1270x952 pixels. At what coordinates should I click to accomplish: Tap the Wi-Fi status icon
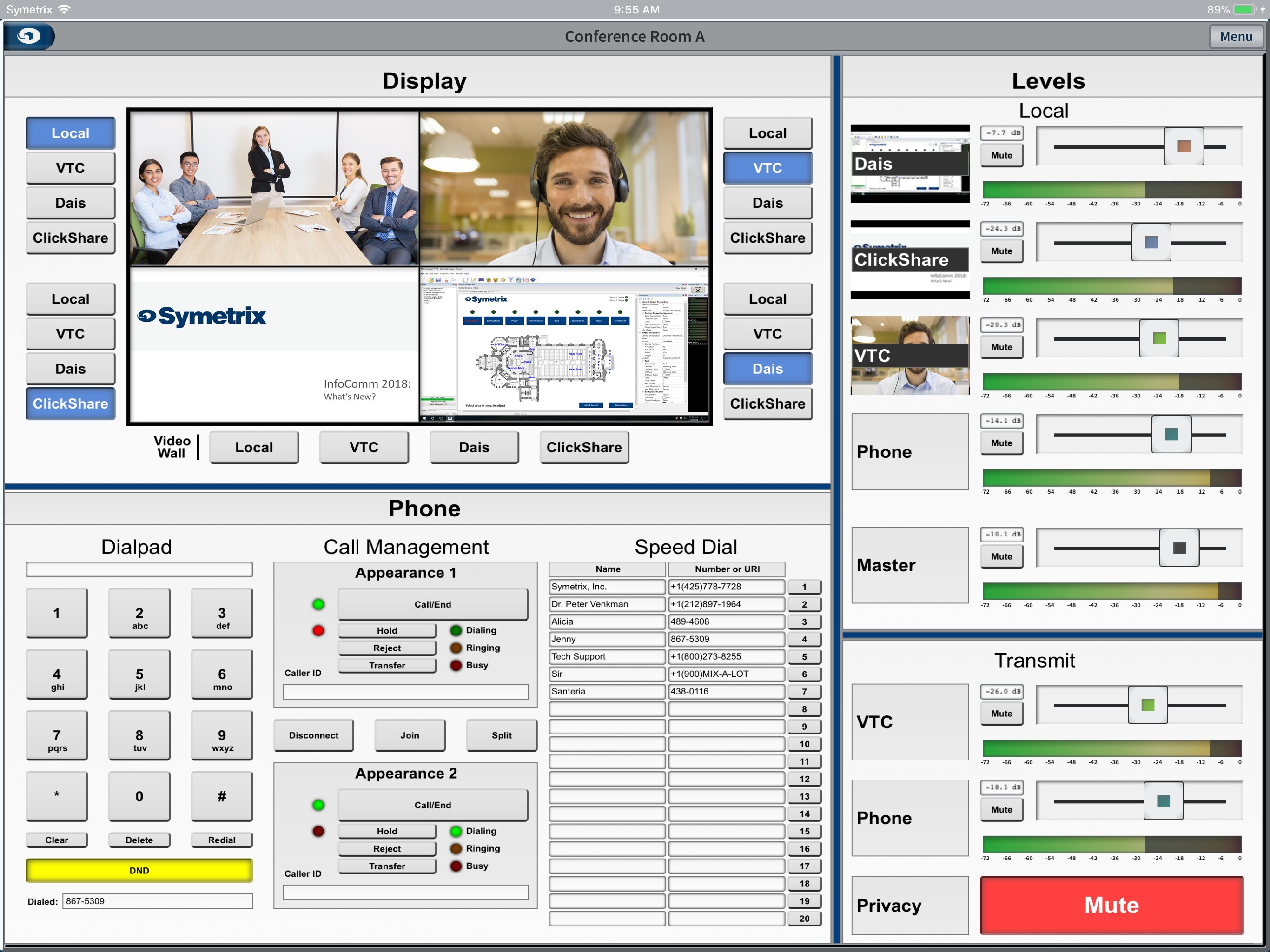coord(64,9)
